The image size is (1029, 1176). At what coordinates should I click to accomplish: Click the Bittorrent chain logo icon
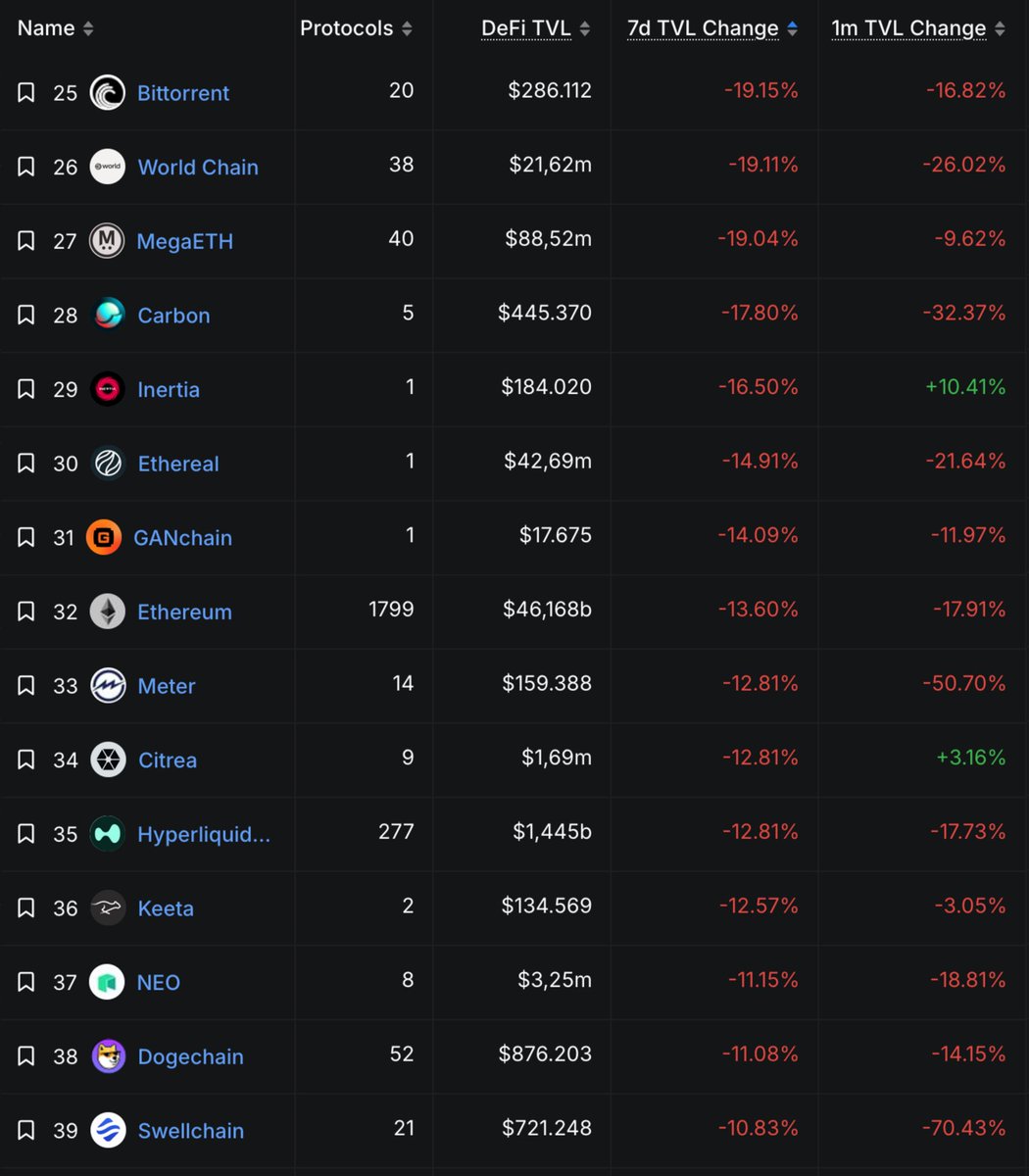click(x=107, y=93)
